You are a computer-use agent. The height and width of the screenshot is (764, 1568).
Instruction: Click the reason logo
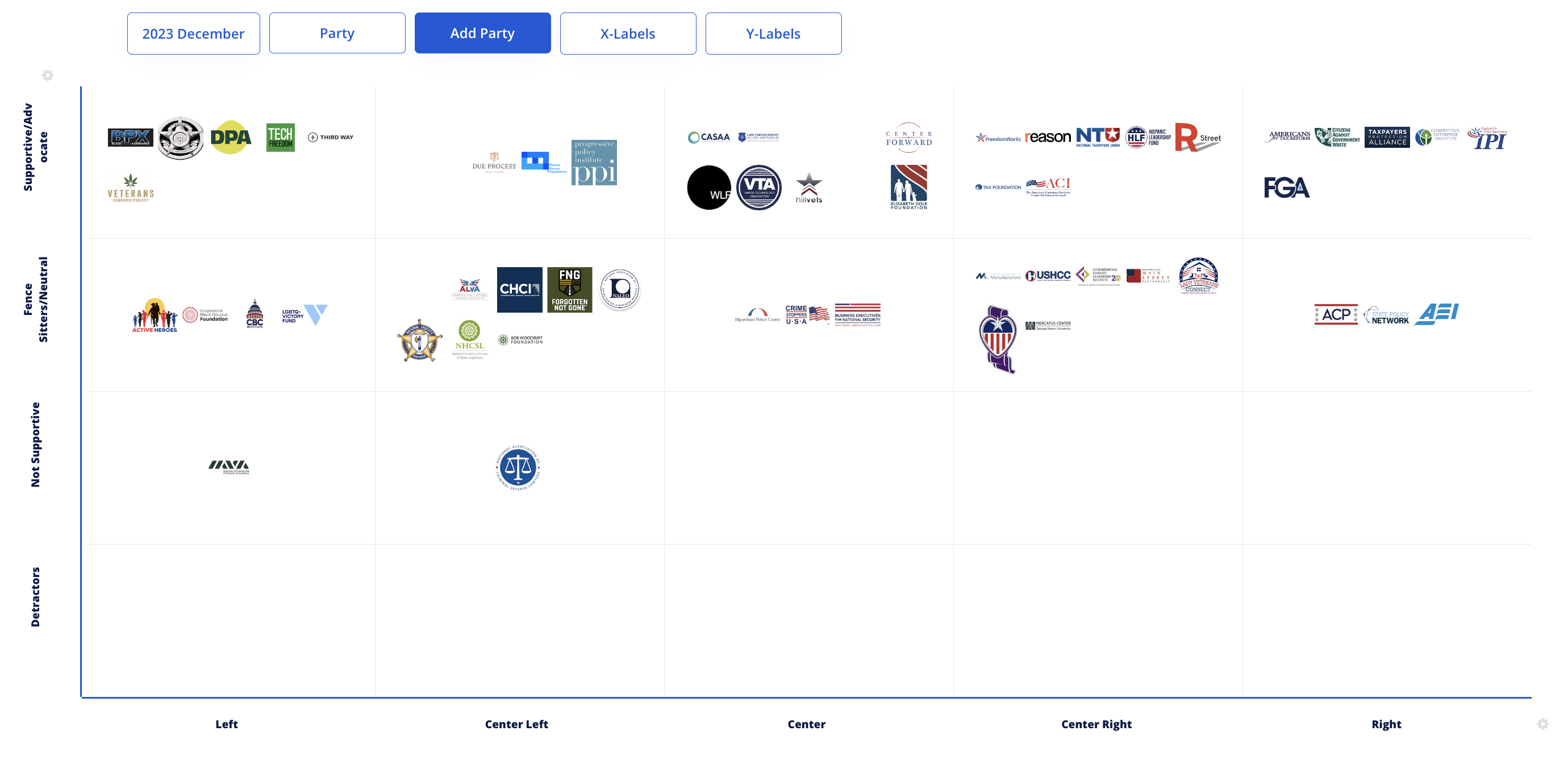(1048, 138)
